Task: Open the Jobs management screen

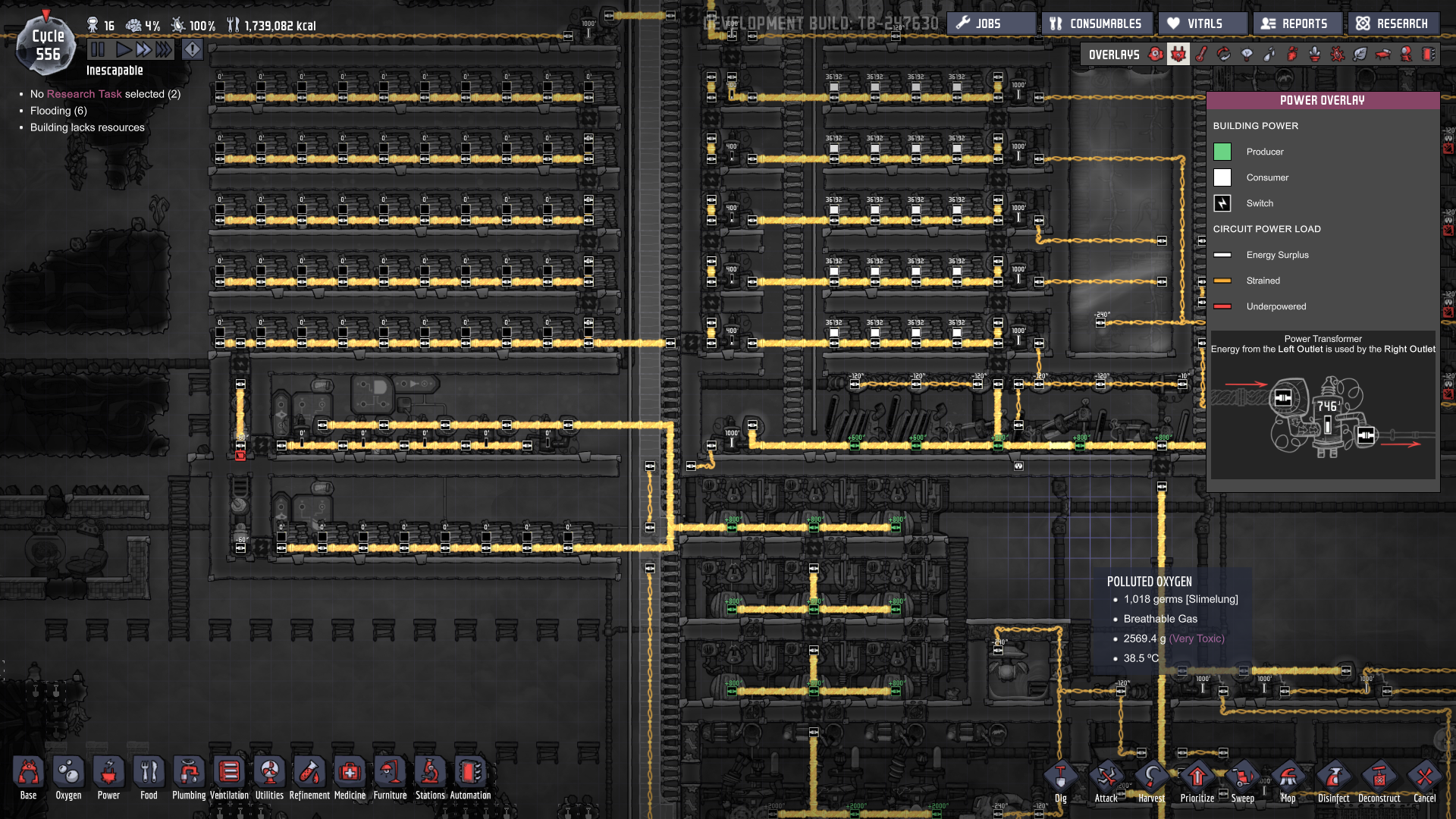Action: [x=990, y=24]
